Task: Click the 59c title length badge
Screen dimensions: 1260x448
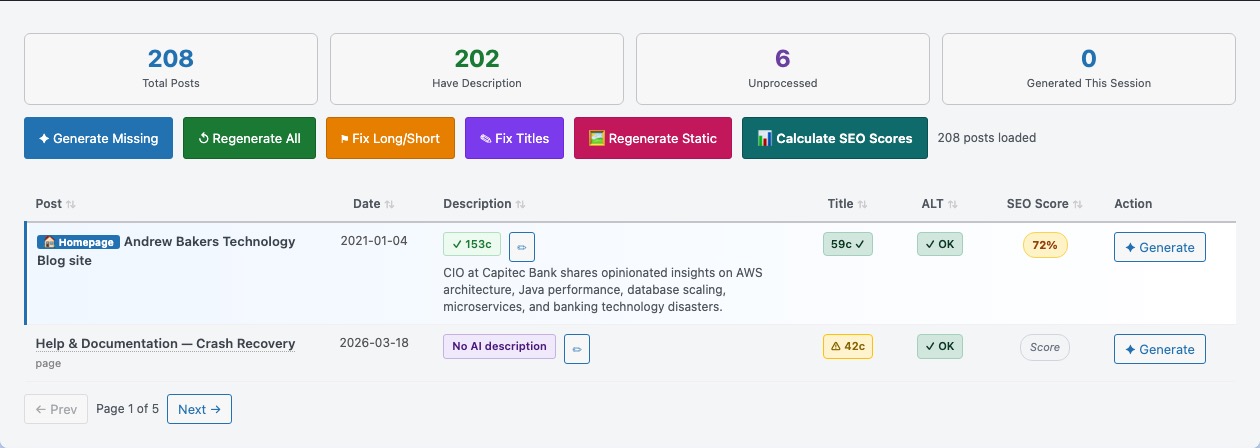Action: [848, 244]
